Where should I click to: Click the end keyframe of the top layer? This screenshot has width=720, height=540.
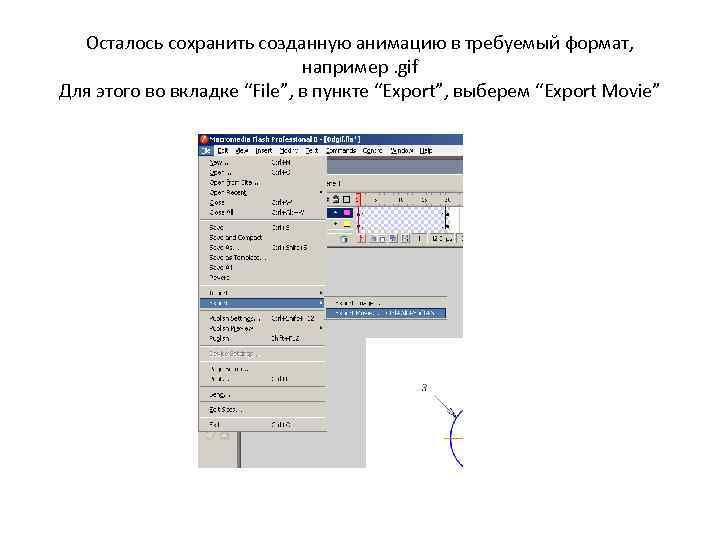pos(446,213)
